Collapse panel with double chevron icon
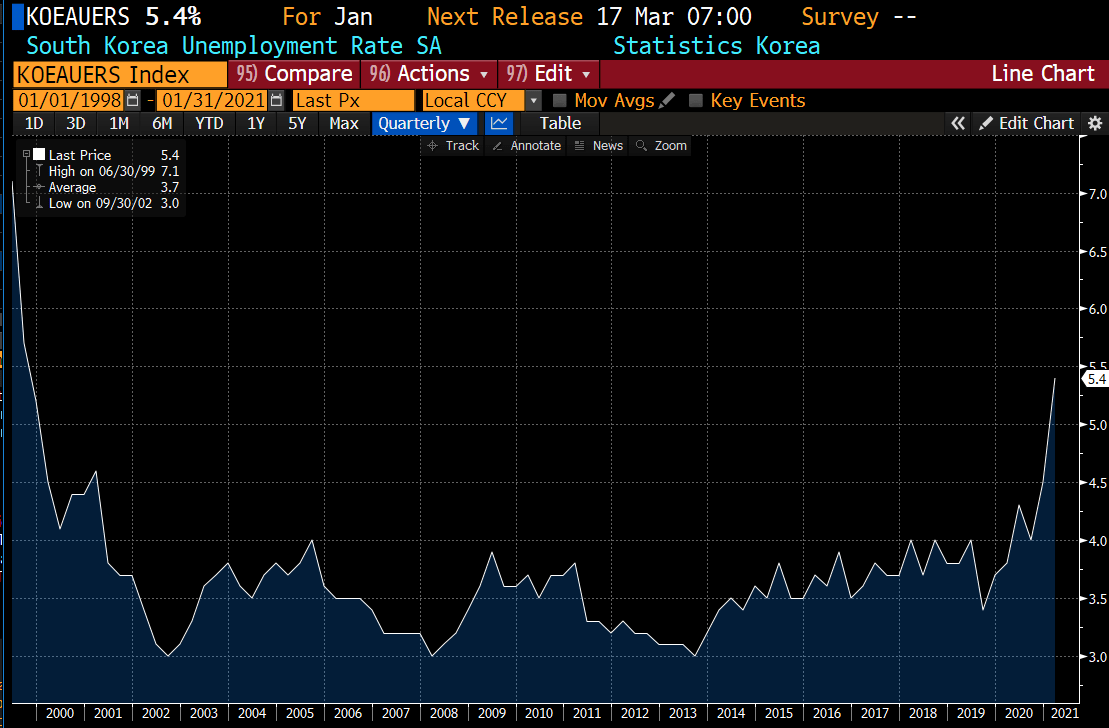This screenshot has height=728, width=1109. click(x=958, y=123)
